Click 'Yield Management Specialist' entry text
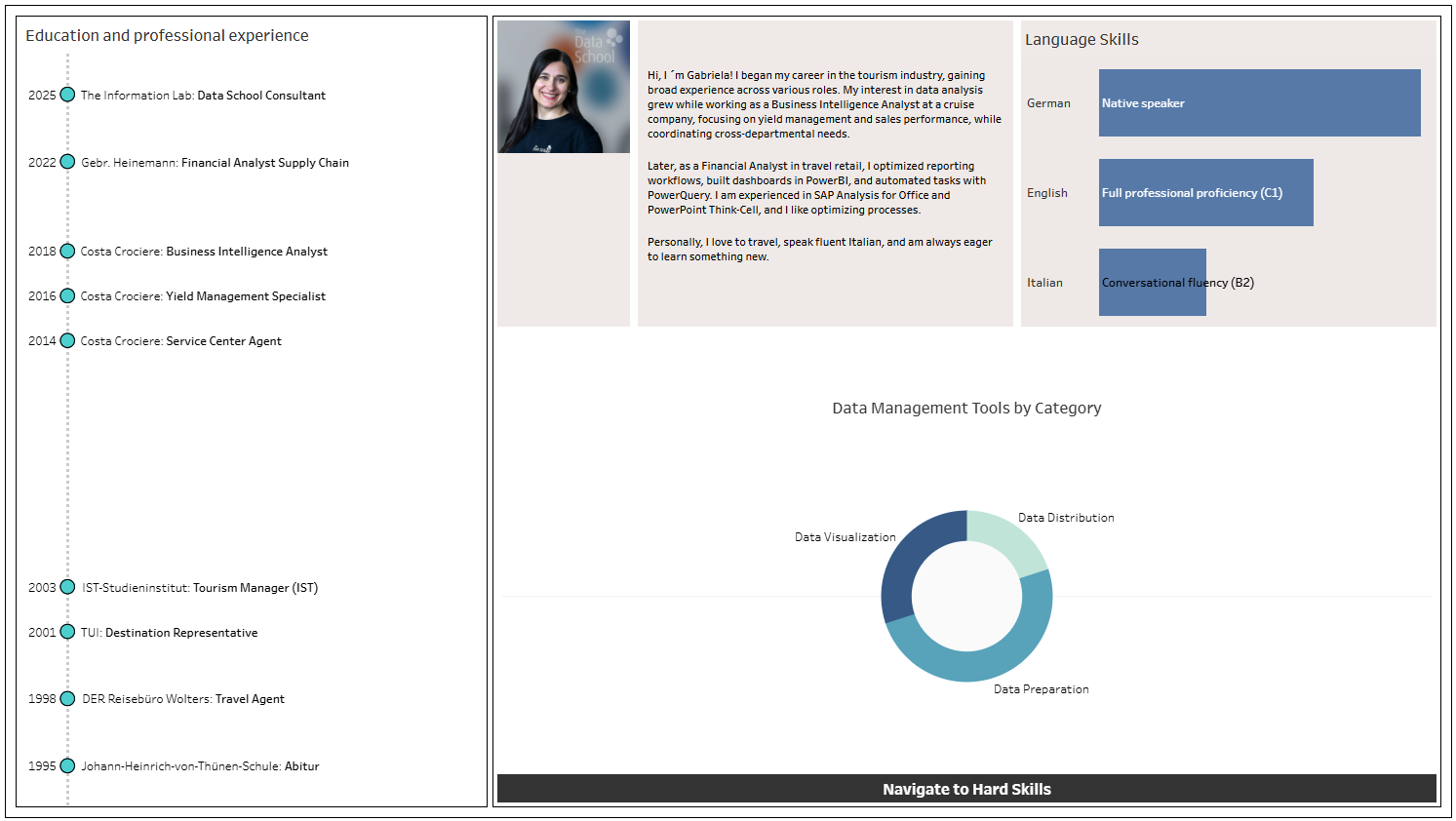1456x821 pixels. [246, 296]
